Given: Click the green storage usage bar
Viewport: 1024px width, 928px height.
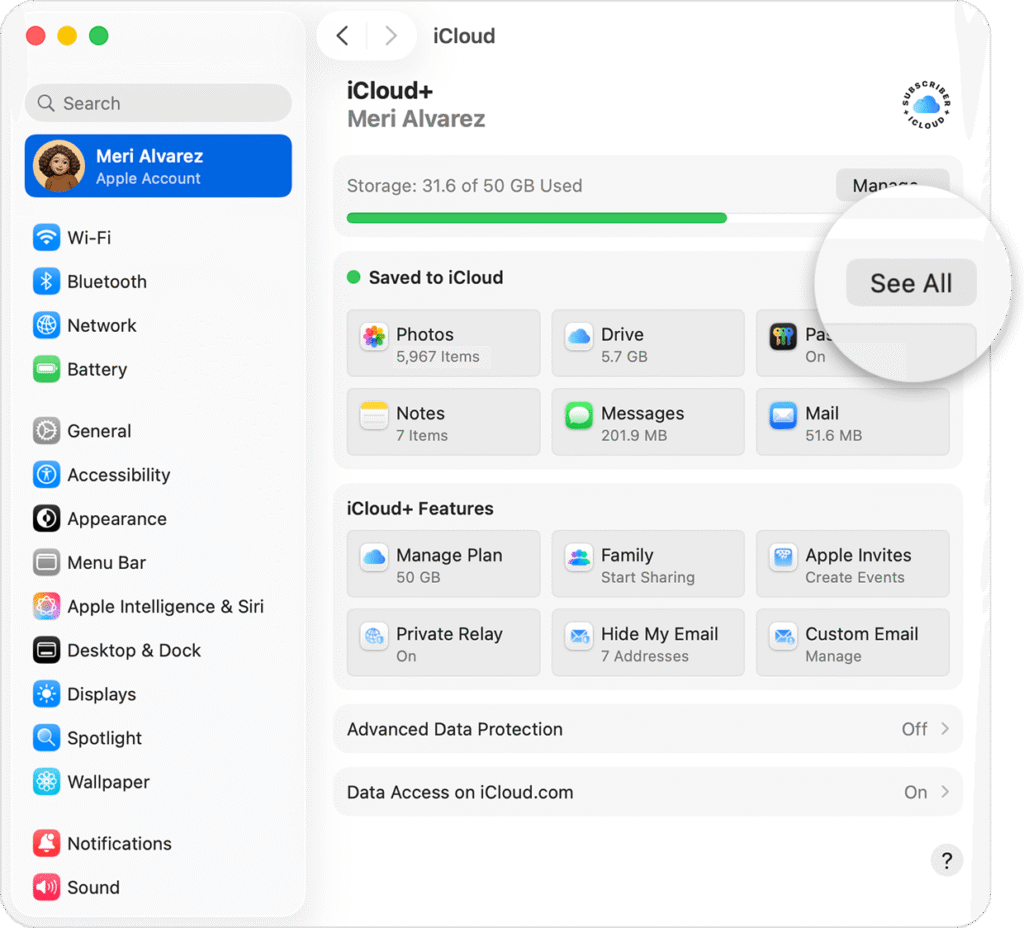Looking at the screenshot, I should 537,217.
